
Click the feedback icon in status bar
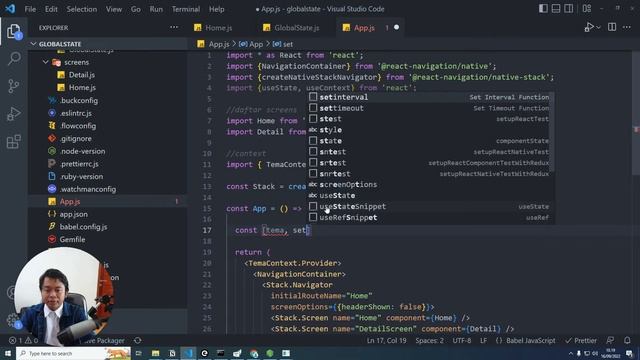click(x=610, y=340)
